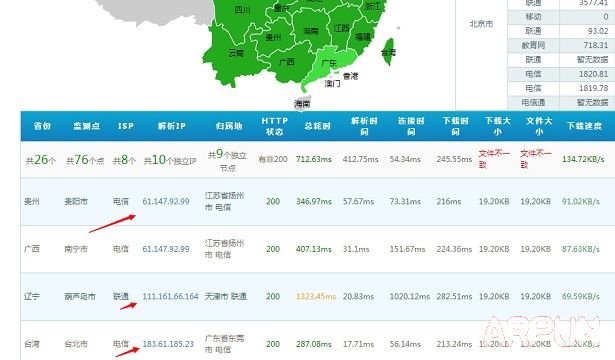
Task: Click the 南宁市 monitoring point cell
Action: pyautogui.click(x=76, y=249)
